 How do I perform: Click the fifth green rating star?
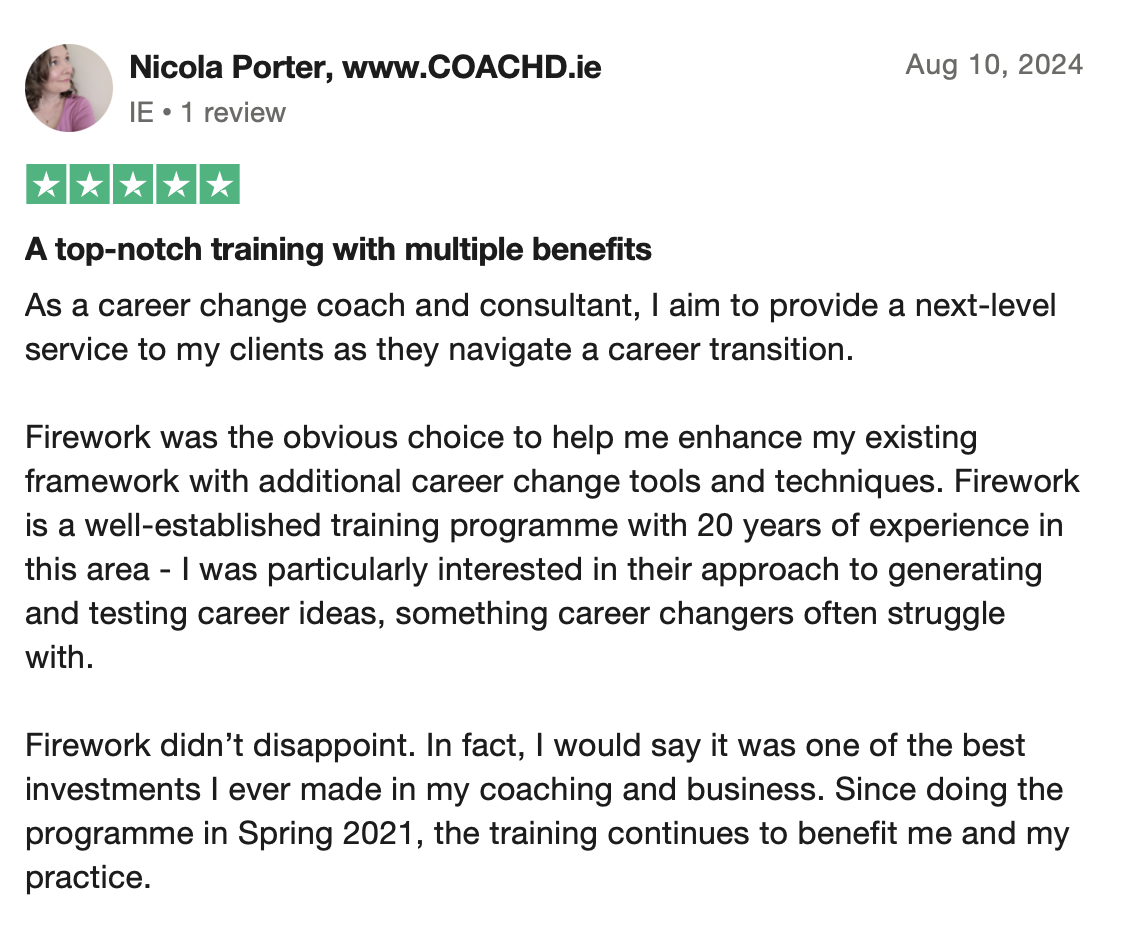click(x=220, y=184)
